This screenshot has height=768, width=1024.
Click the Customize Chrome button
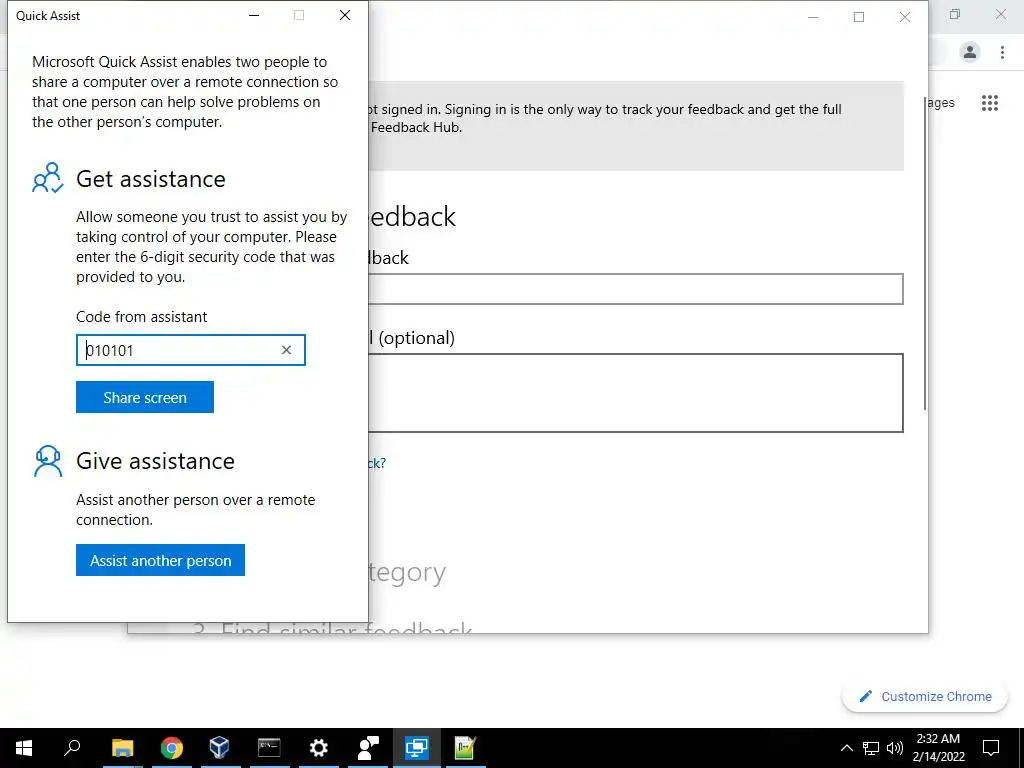pos(925,697)
